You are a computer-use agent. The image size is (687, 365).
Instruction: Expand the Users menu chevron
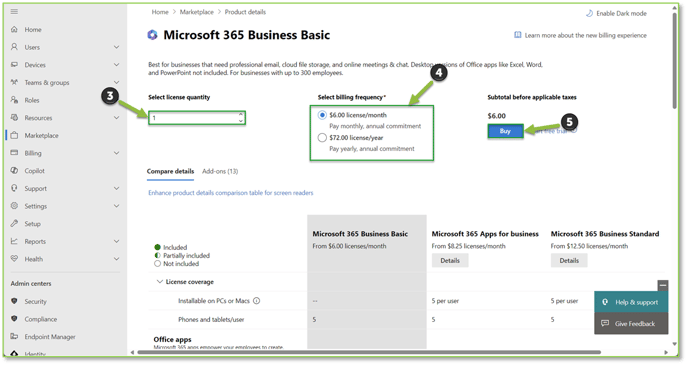[x=116, y=47]
